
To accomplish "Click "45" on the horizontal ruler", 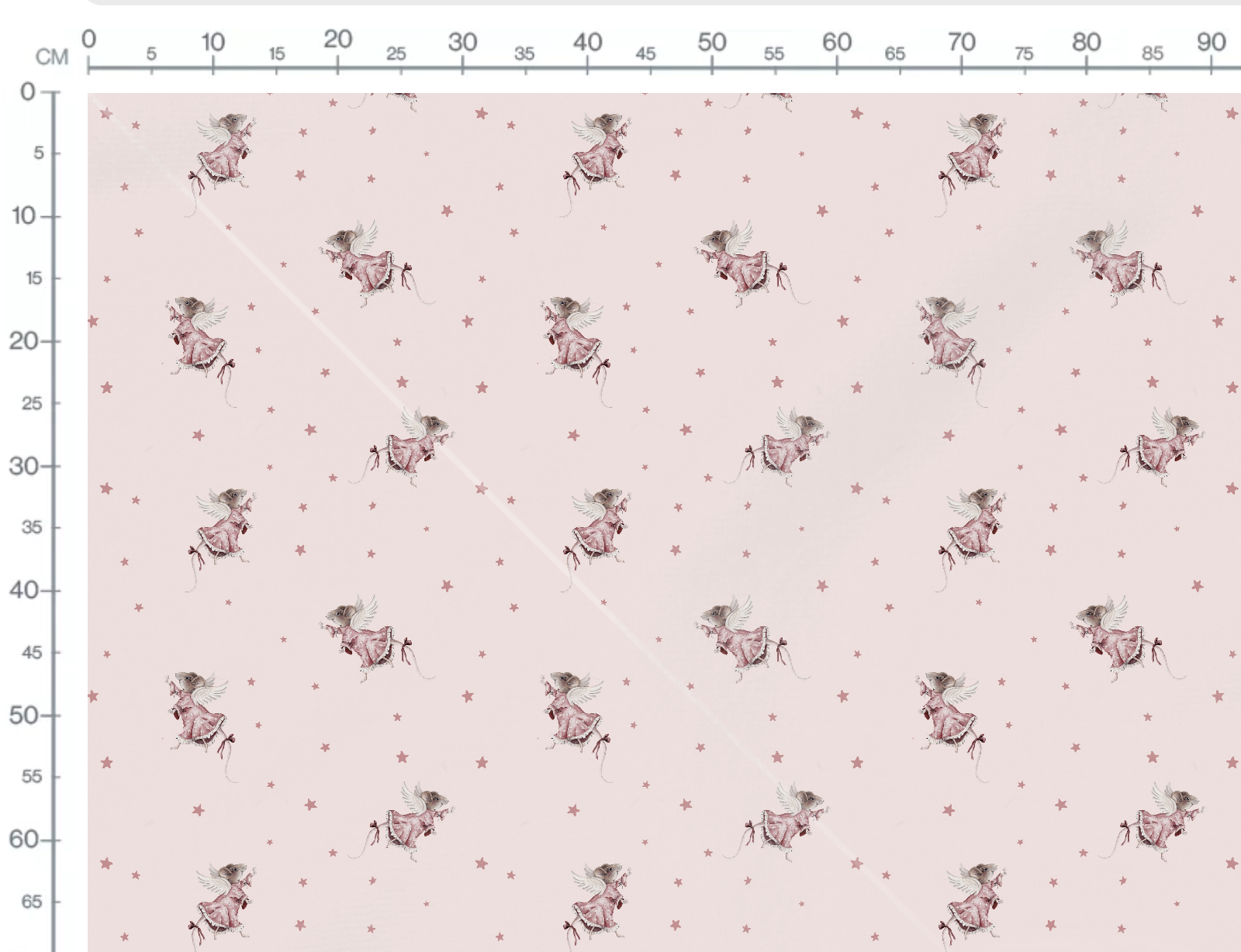I will [645, 53].
